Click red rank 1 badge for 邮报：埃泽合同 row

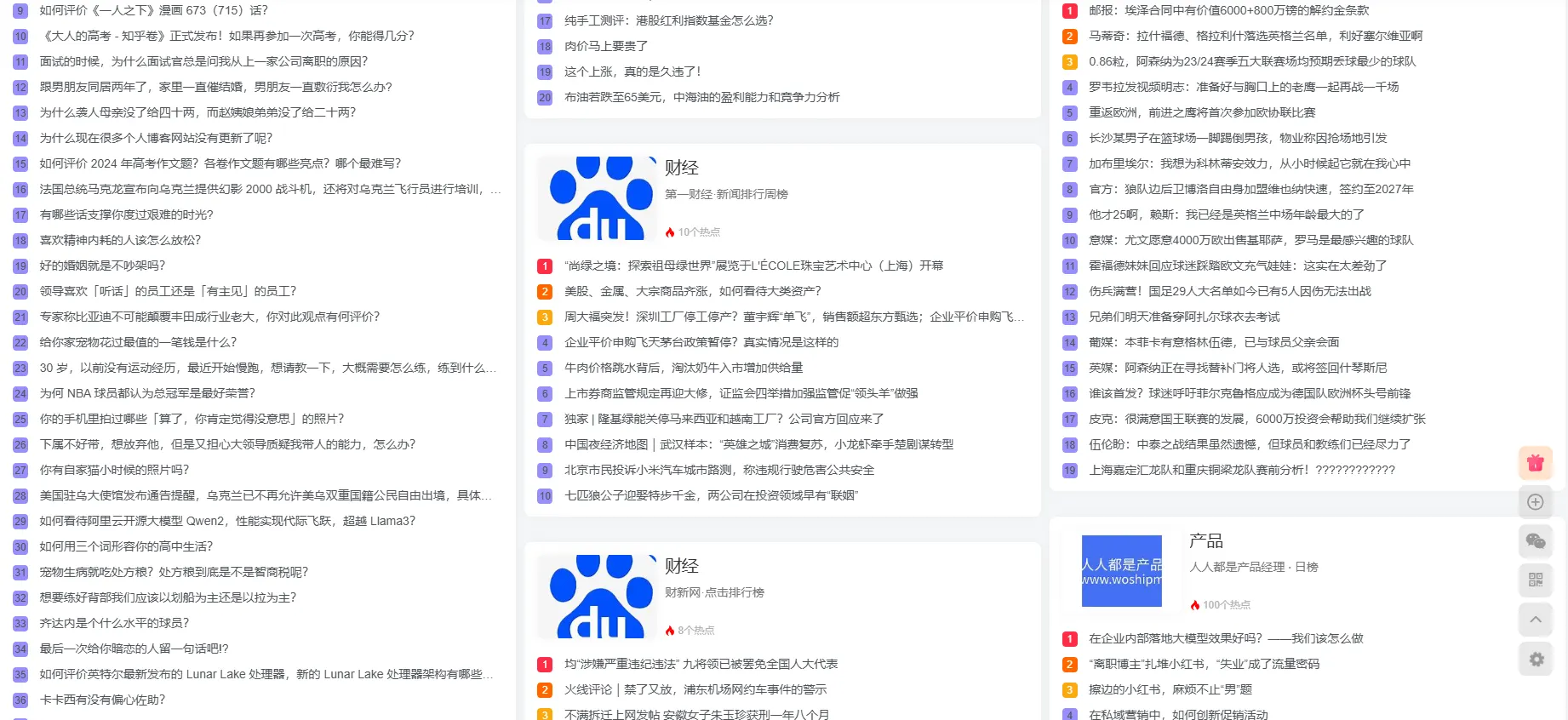pyautogui.click(x=1070, y=11)
